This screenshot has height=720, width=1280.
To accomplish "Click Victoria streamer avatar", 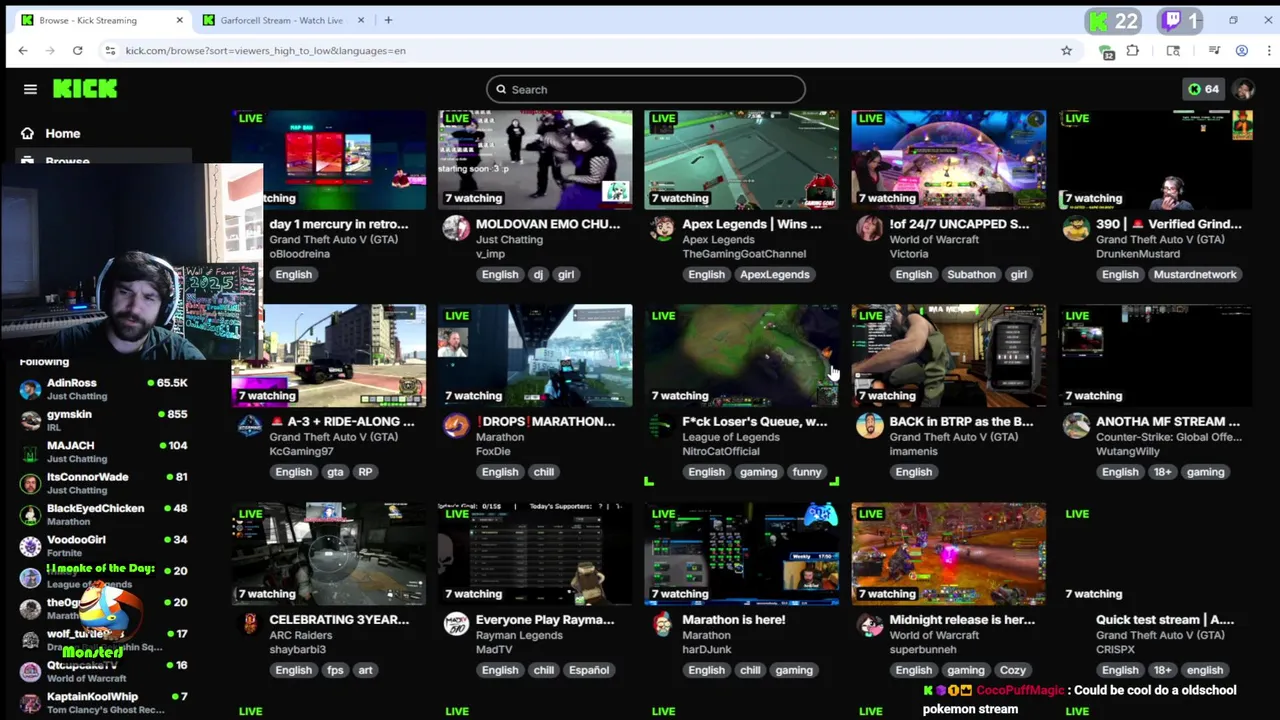I will pos(869,228).
